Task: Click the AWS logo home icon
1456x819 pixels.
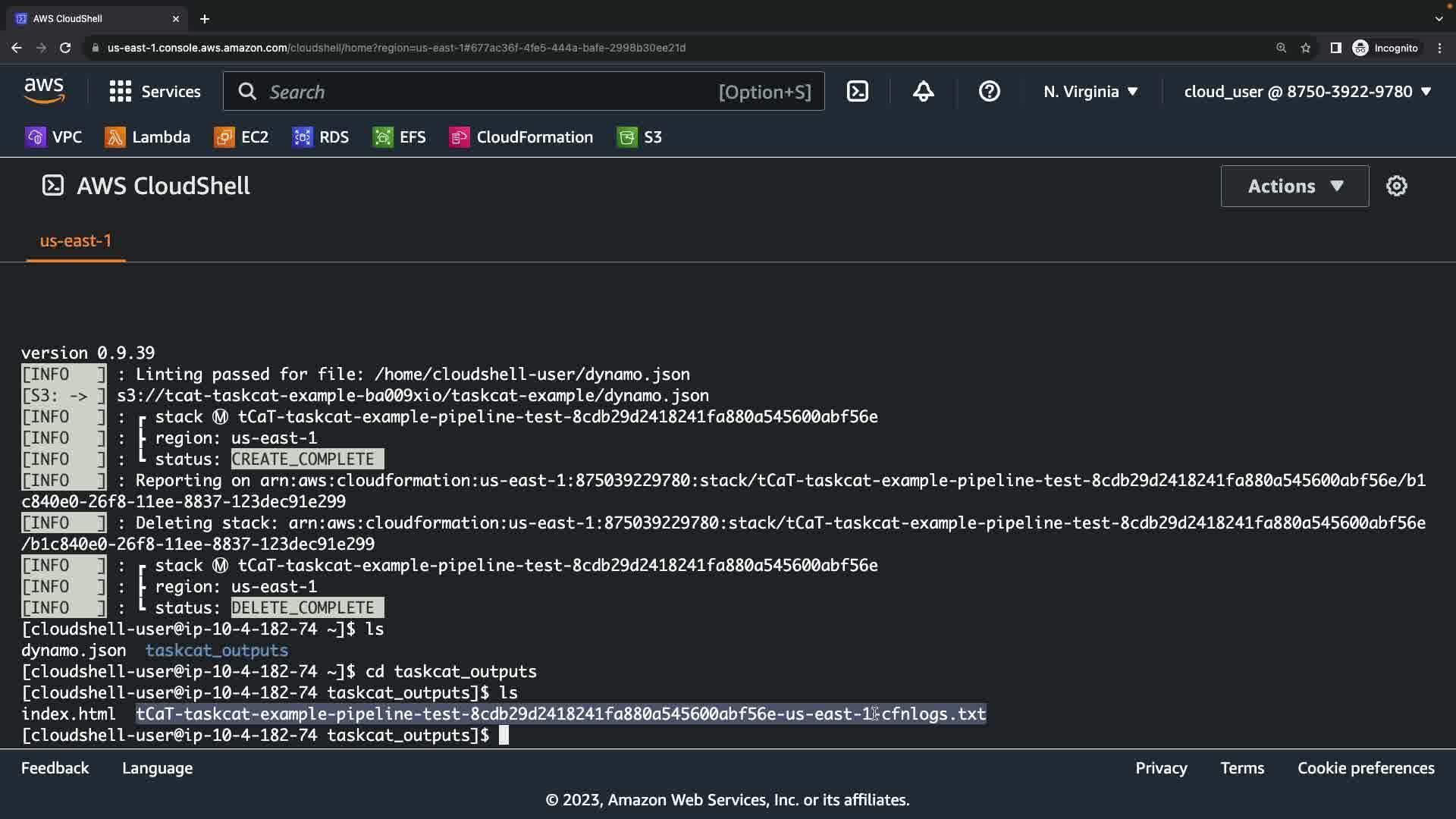Action: tap(44, 91)
